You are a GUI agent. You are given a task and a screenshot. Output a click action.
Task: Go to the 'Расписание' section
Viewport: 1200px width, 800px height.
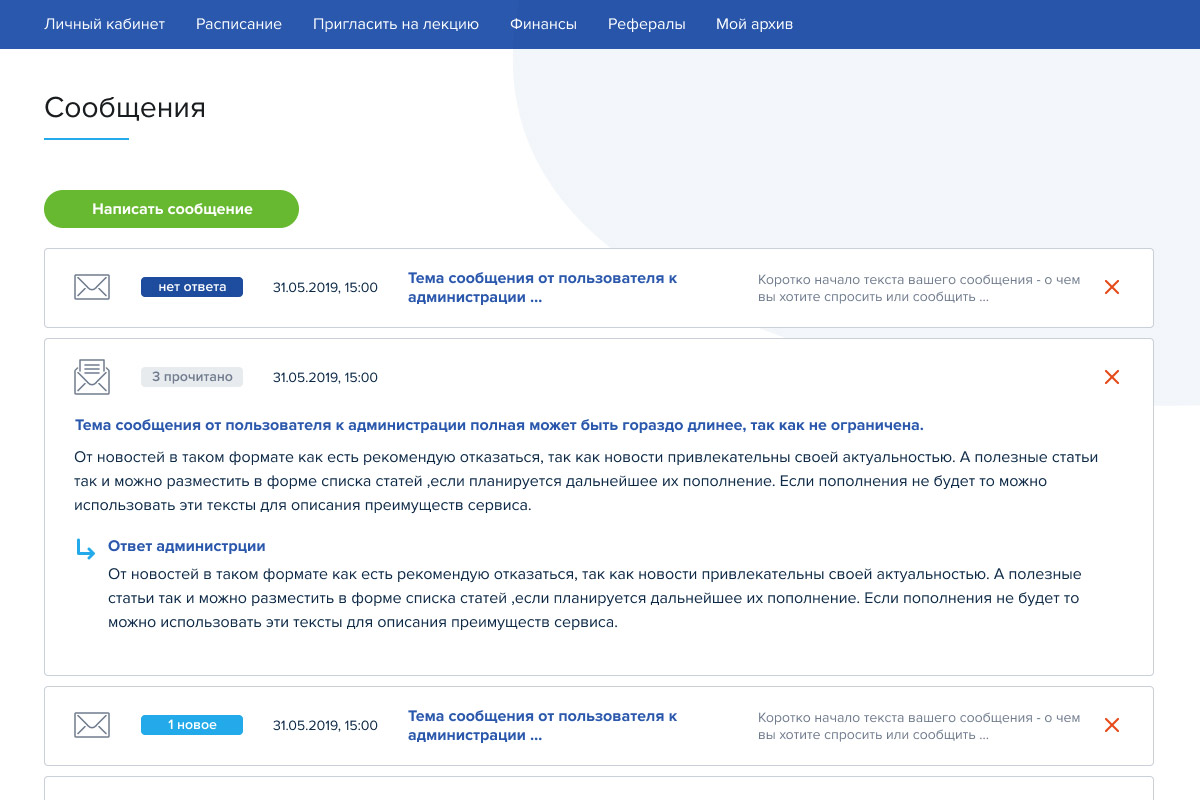[x=239, y=24]
